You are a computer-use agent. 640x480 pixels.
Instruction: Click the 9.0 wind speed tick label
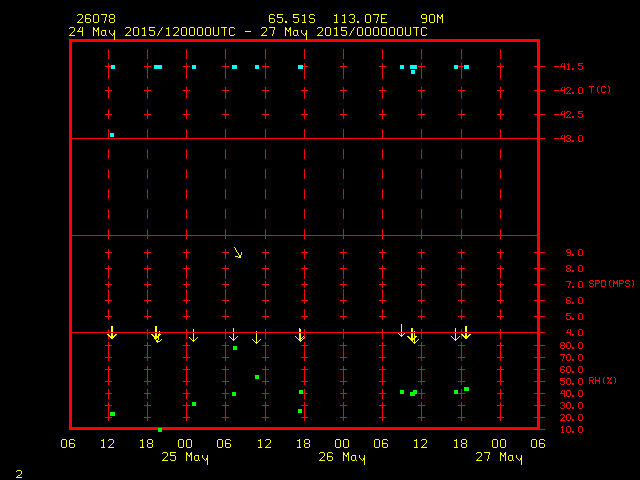coord(572,253)
